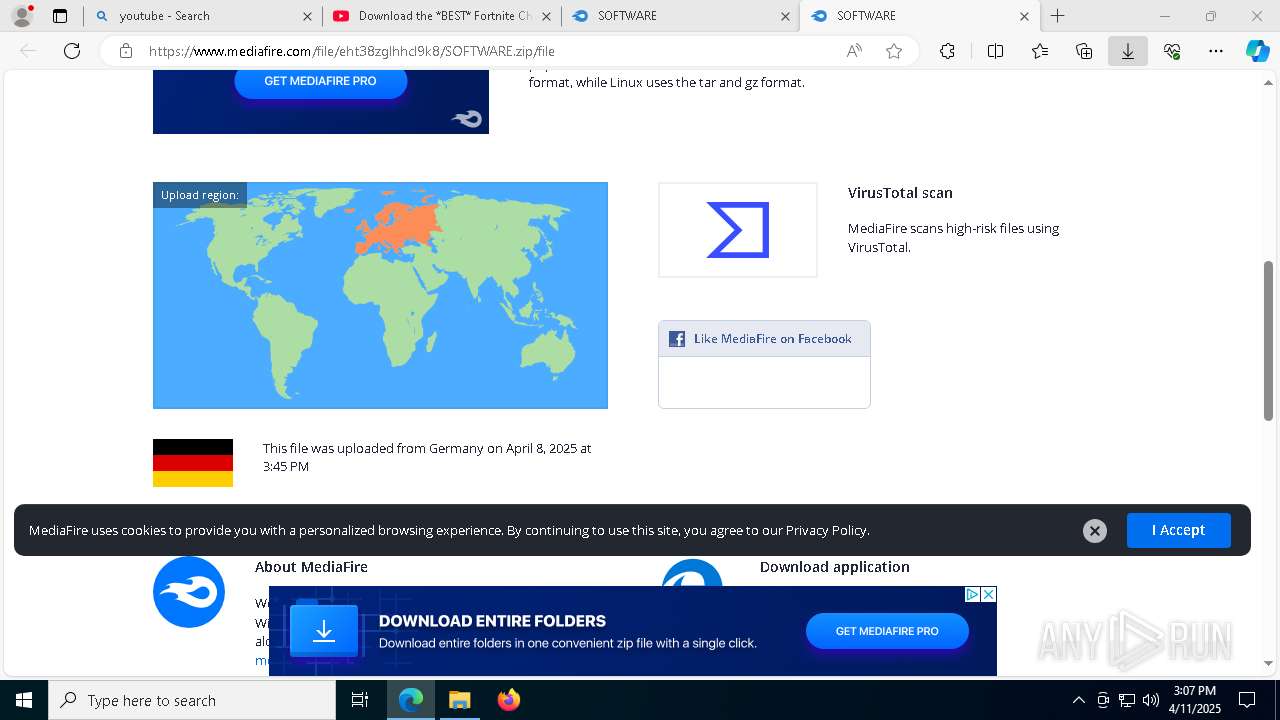Open Like MediaFire on Facebook link

pyautogui.click(x=773, y=339)
